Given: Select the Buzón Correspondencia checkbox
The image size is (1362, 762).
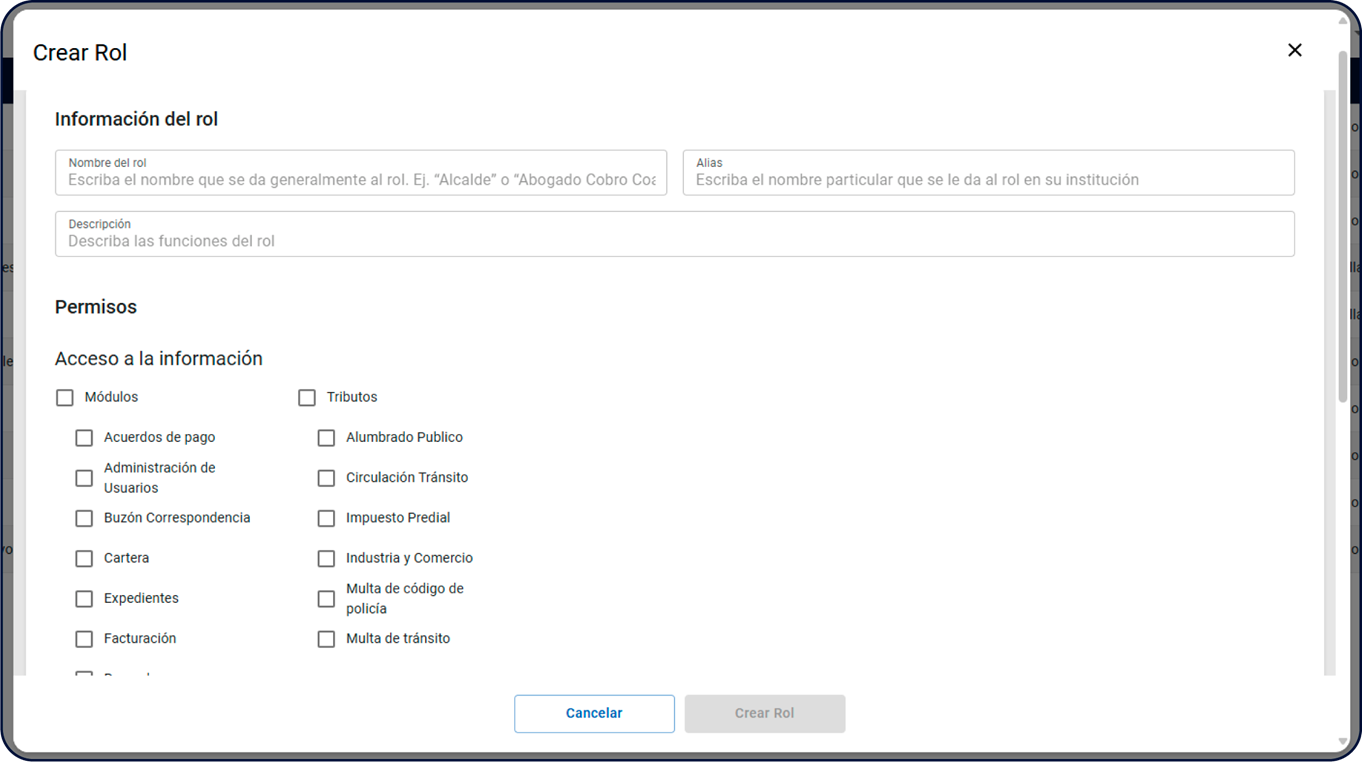Looking at the screenshot, I should [x=84, y=518].
